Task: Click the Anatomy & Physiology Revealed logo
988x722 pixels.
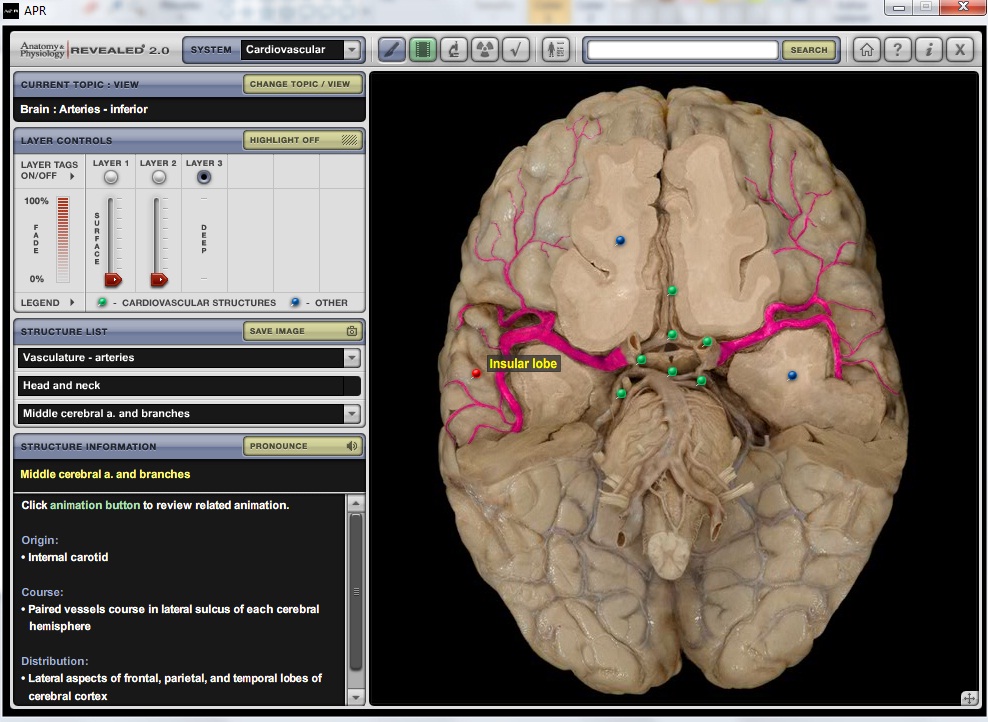Action: pyautogui.click(x=95, y=50)
